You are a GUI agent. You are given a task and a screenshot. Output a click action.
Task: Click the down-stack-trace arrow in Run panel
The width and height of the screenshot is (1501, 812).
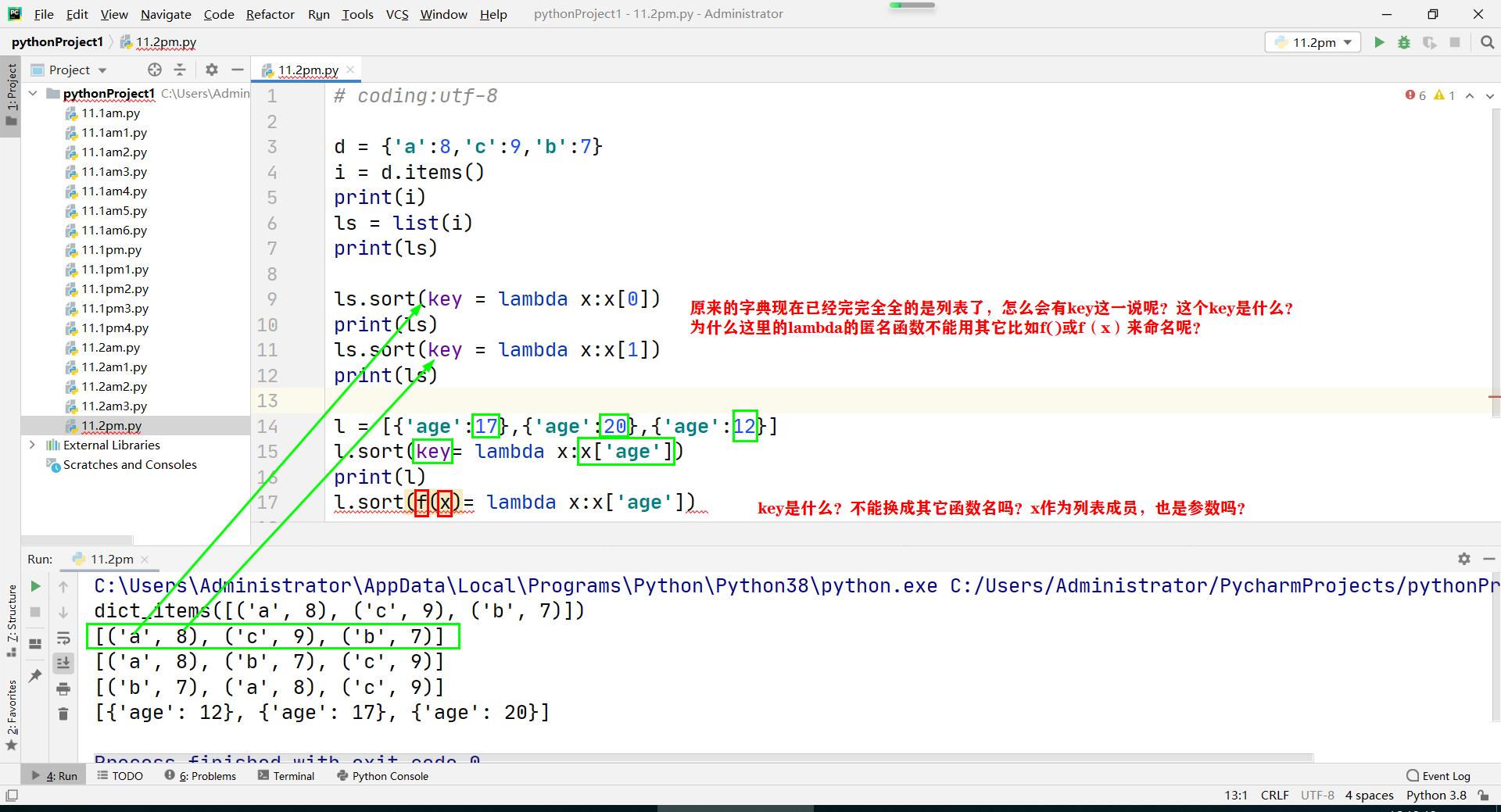pos(63,612)
